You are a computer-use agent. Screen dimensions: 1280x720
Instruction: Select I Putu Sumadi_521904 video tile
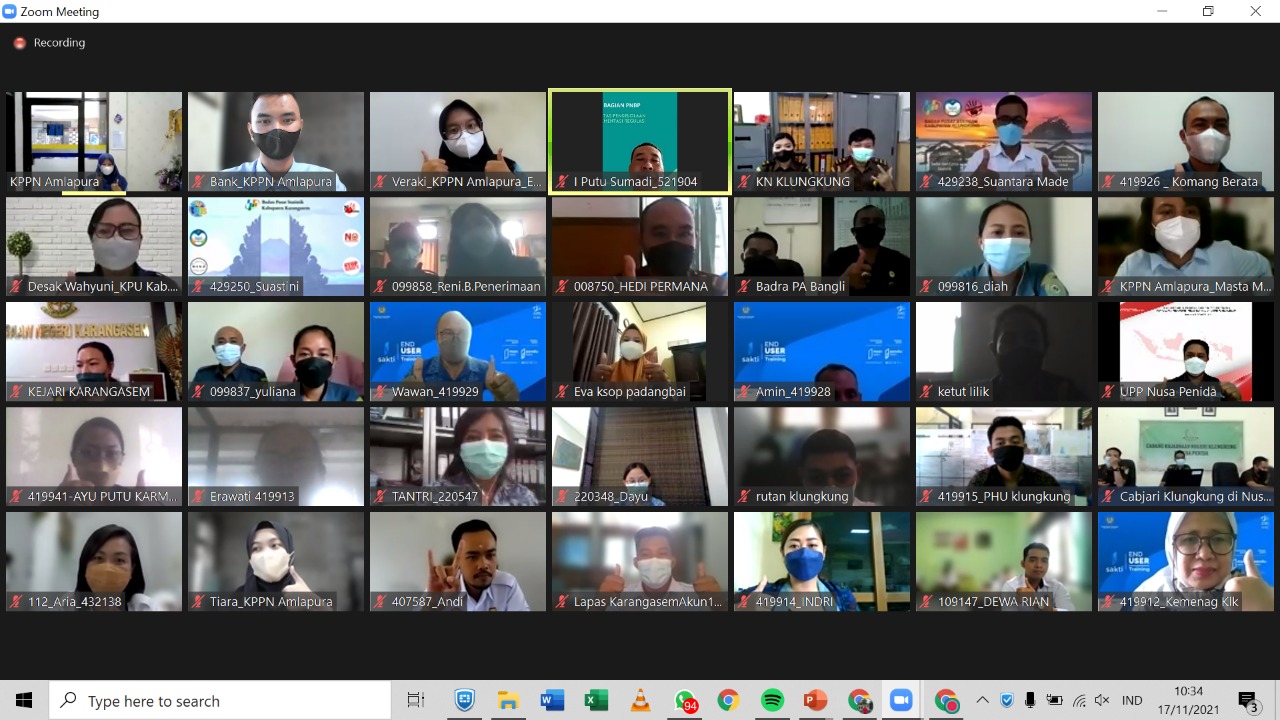(640, 140)
